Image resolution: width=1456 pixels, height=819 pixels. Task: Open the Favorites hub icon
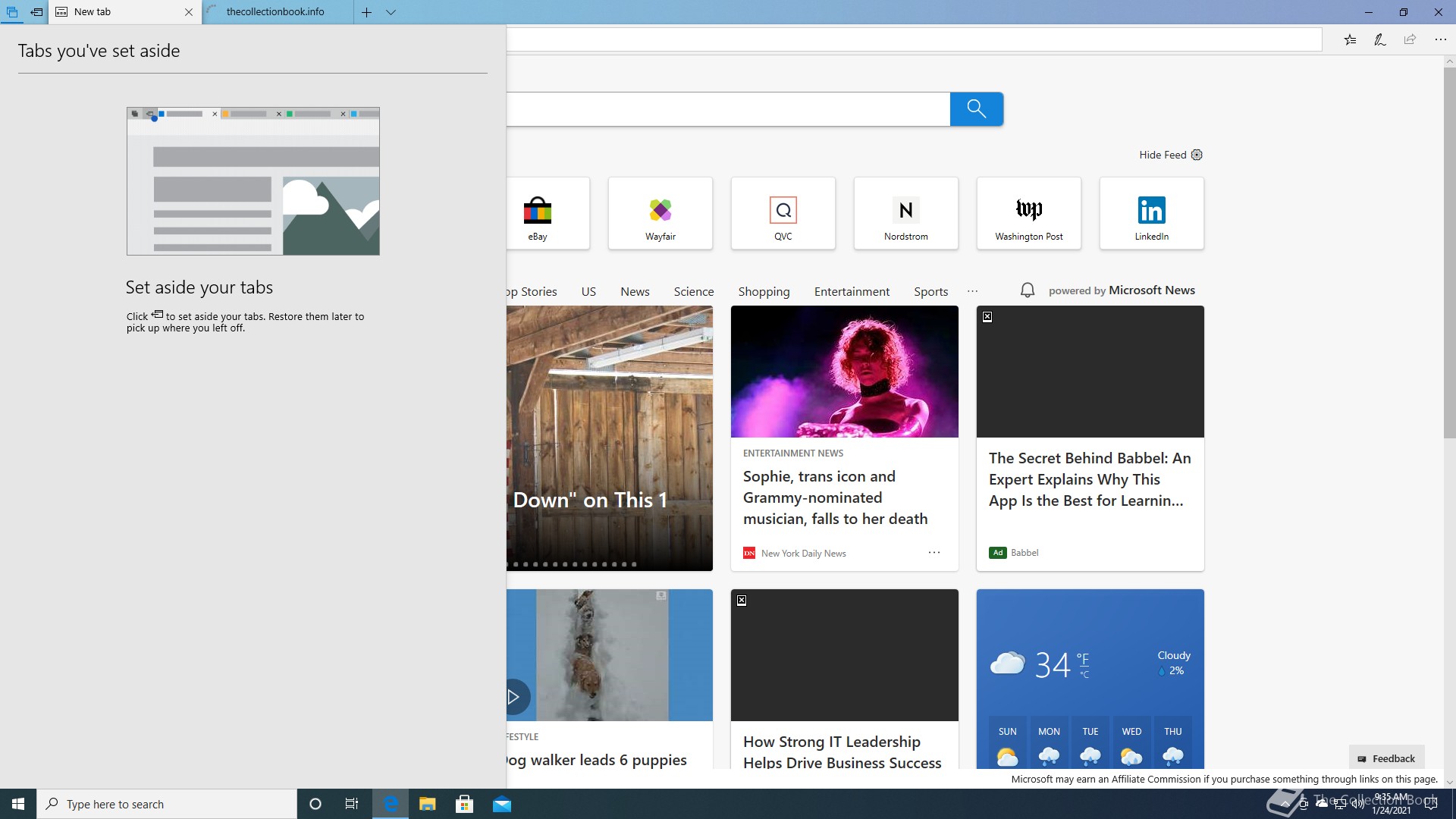pyautogui.click(x=1351, y=40)
